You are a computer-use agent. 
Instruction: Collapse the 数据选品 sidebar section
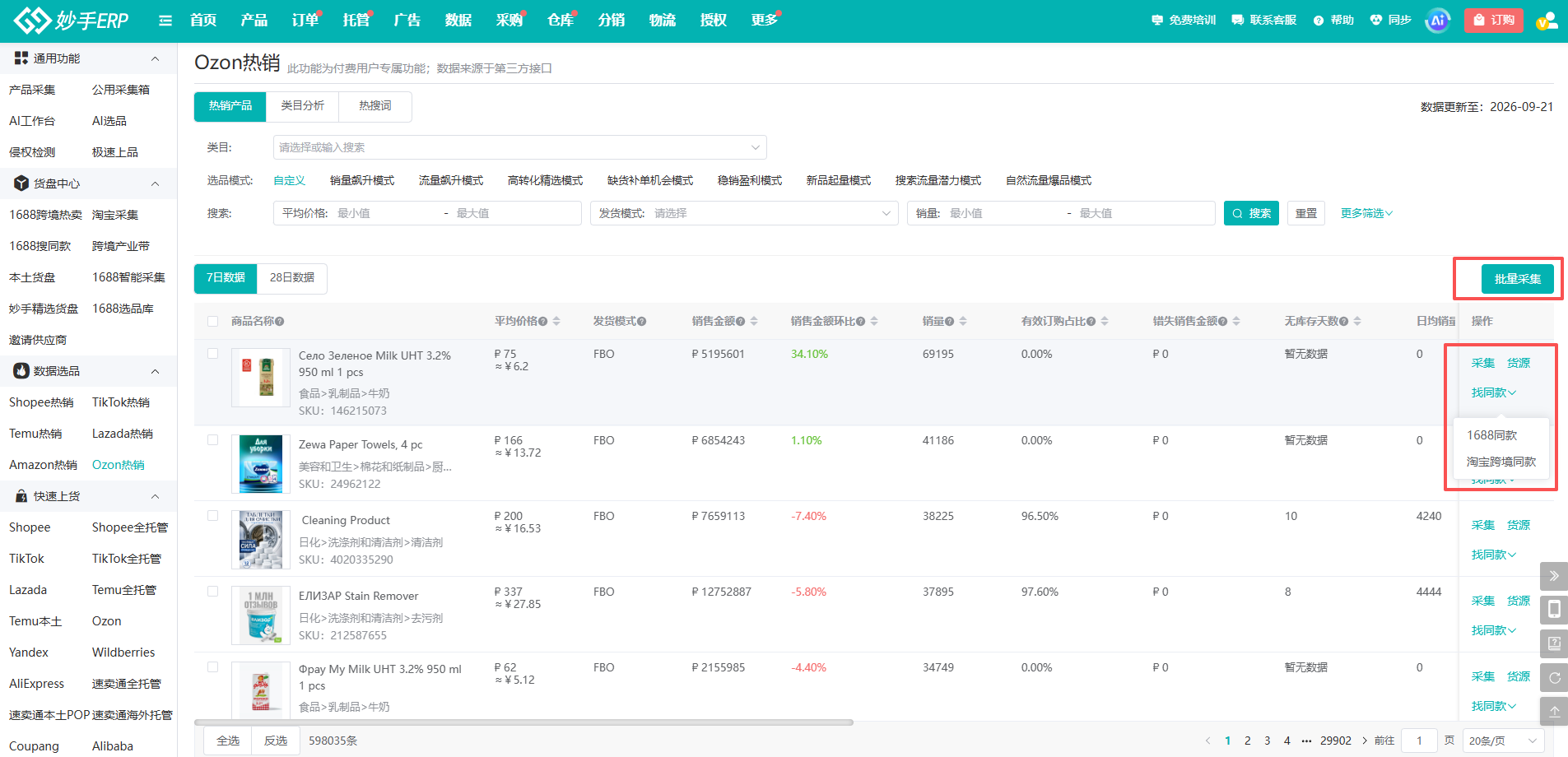(155, 371)
